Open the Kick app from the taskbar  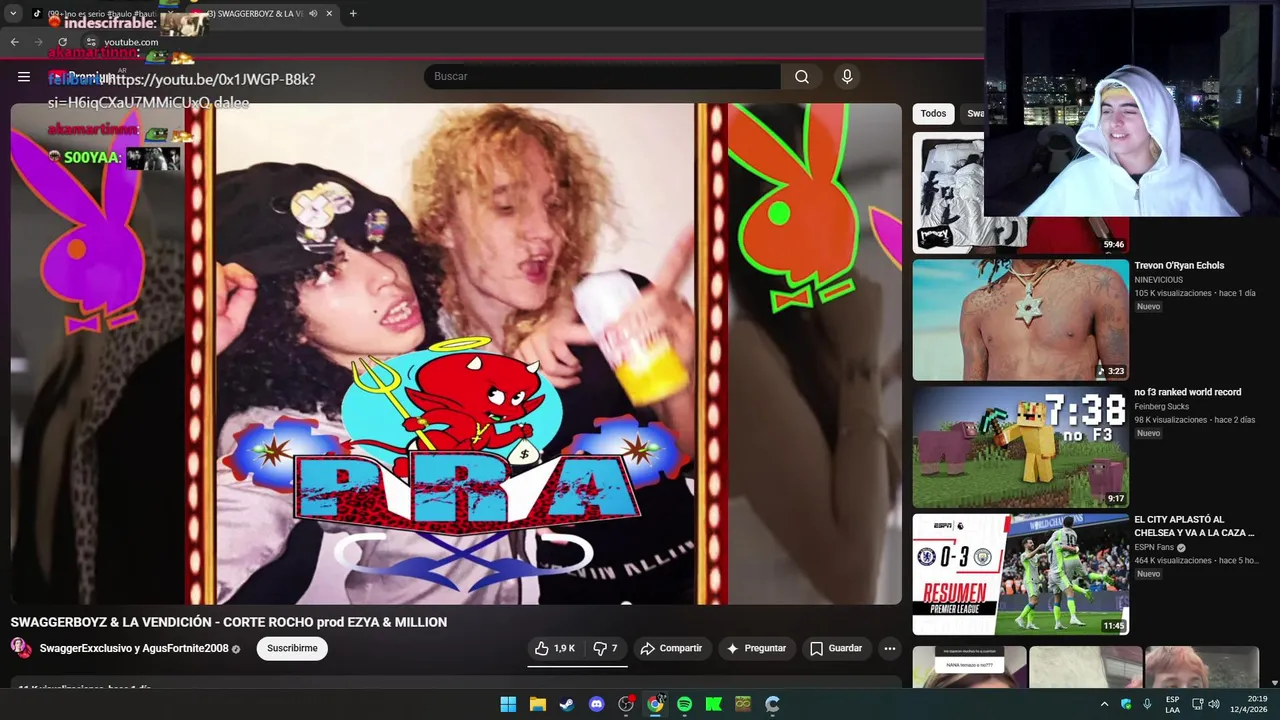(x=714, y=704)
